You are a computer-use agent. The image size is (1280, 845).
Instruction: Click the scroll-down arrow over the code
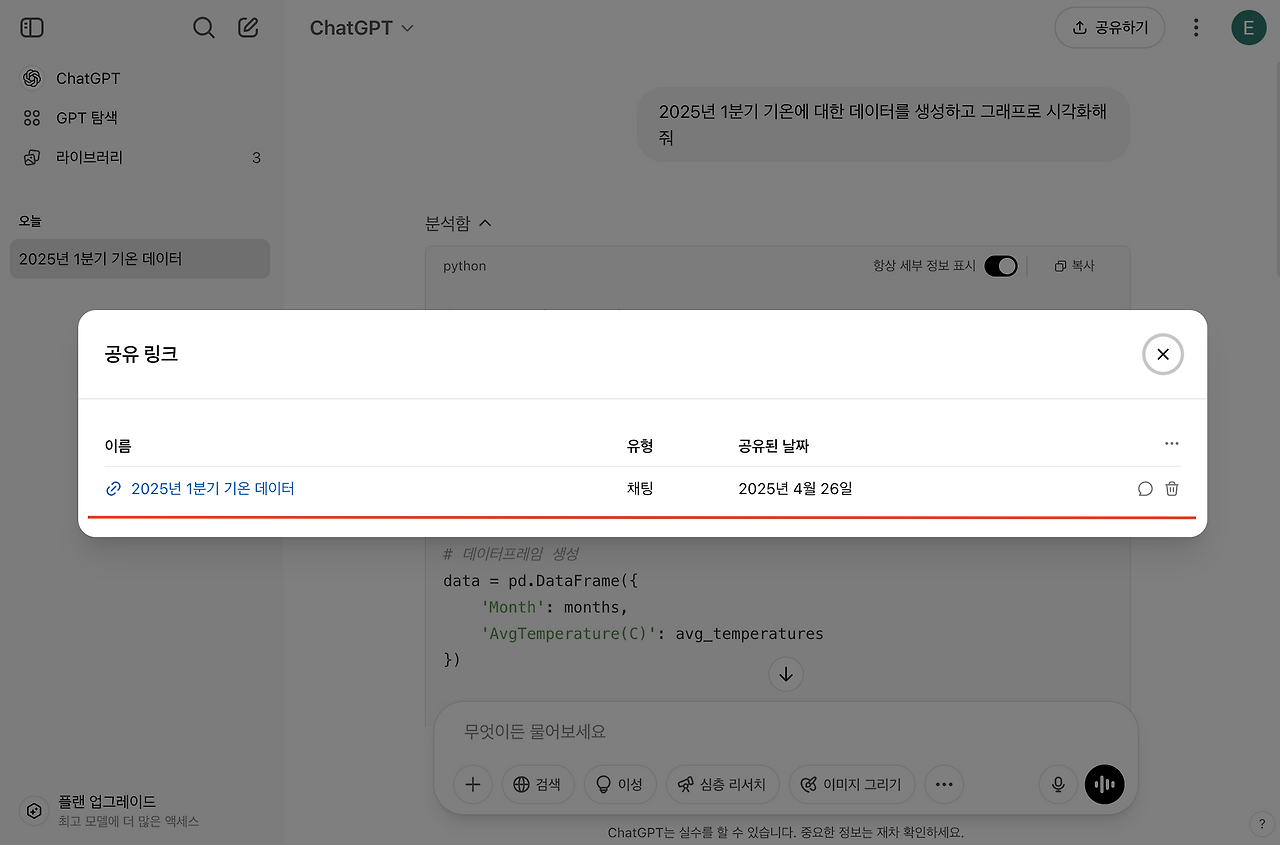tap(785, 674)
